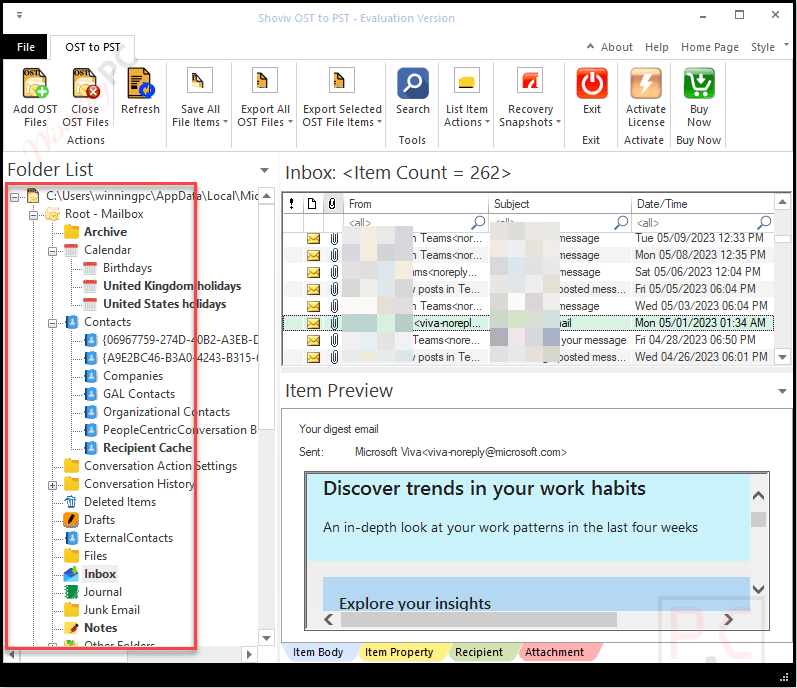Switch to the OST to PST tab
Image resolution: width=797 pixels, height=688 pixels.
[x=93, y=47]
